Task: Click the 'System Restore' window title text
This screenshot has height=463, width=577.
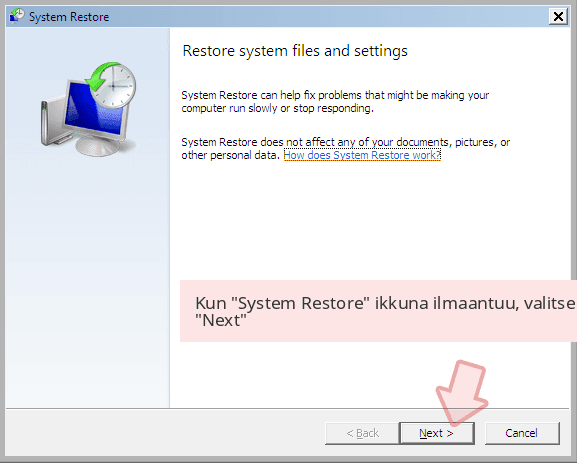Action: pos(69,17)
